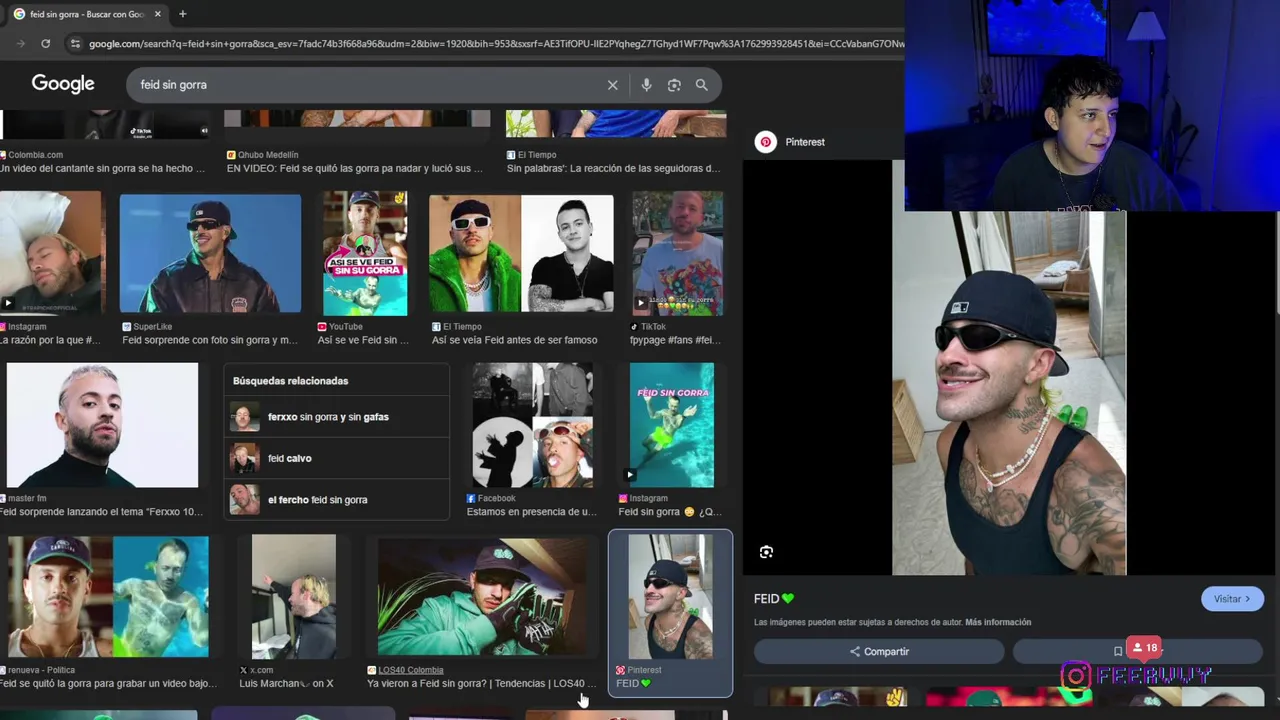This screenshot has height=720, width=1280.
Task: Click 'EN VIDEO: Feid se quitó' caption
Action: point(355,169)
